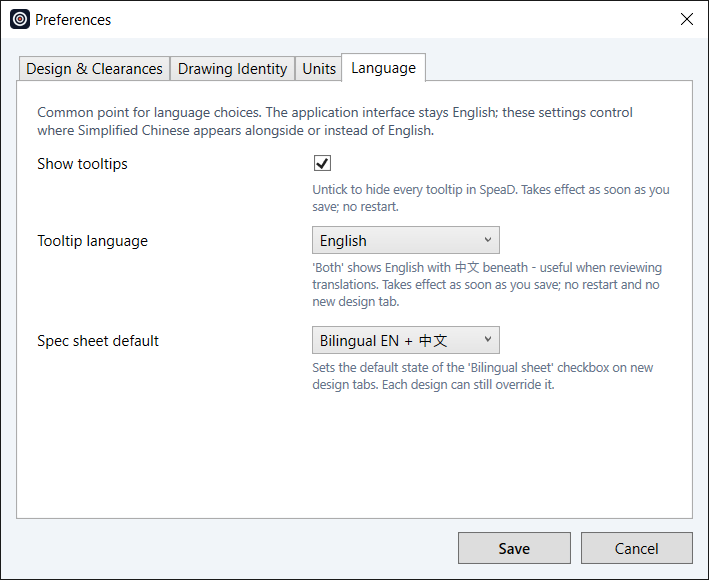This screenshot has height=580, width=709.
Task: Save the preferences
Action: click(x=514, y=548)
